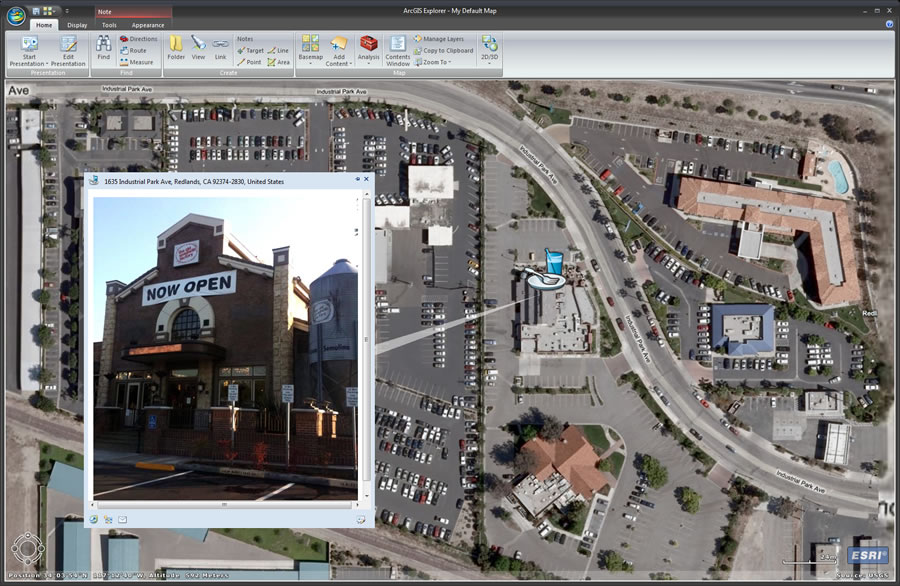This screenshot has height=586, width=900.
Task: Minimize the ArcGIS Explorer window
Action: point(865,11)
